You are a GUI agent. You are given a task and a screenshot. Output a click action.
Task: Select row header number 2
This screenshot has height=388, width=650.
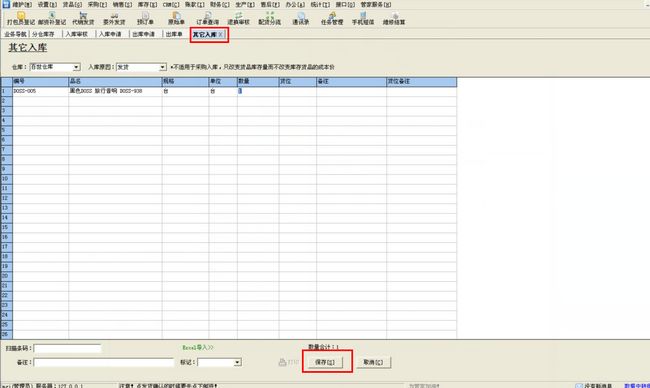pos(6,101)
